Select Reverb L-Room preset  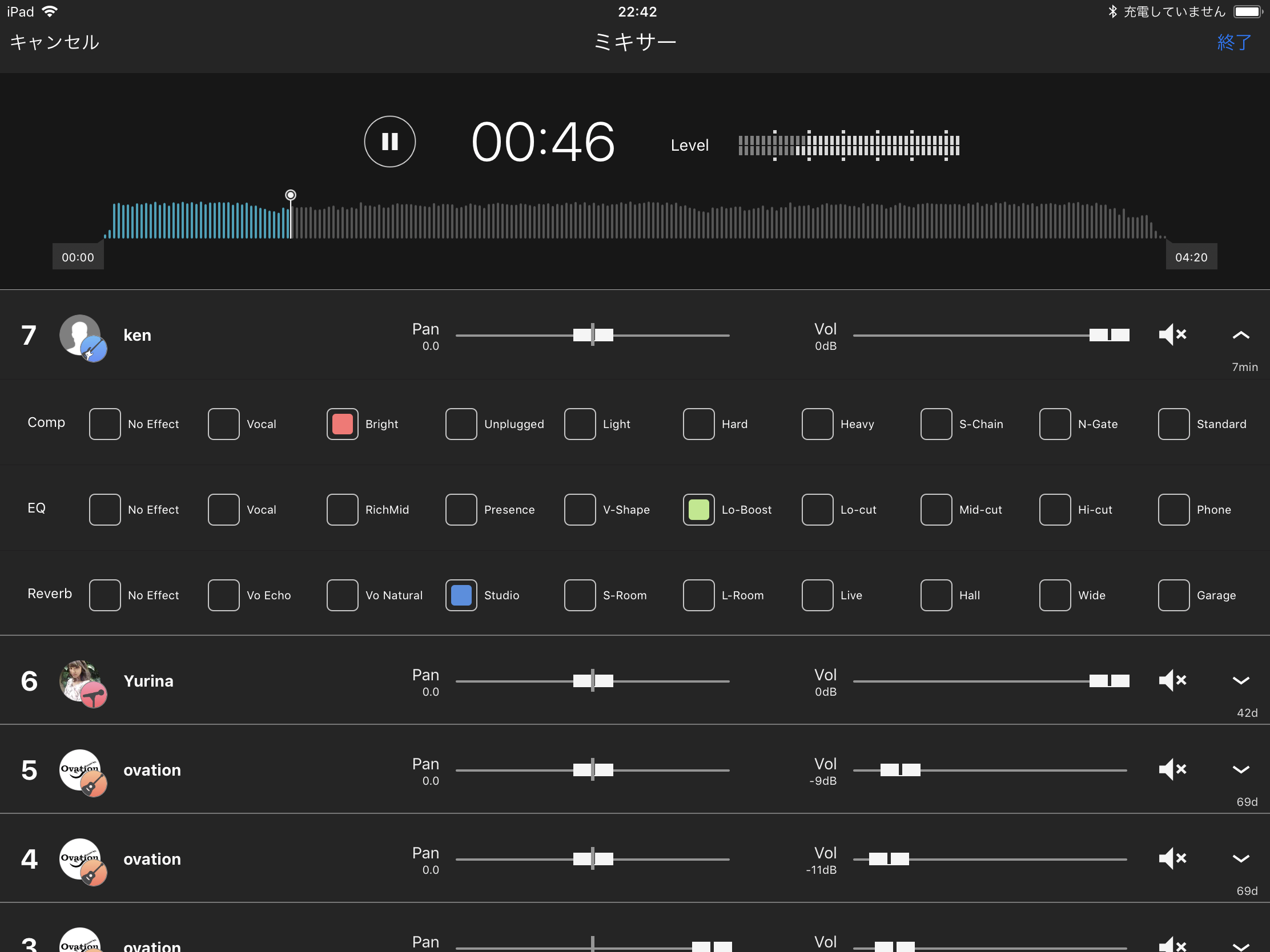click(699, 595)
